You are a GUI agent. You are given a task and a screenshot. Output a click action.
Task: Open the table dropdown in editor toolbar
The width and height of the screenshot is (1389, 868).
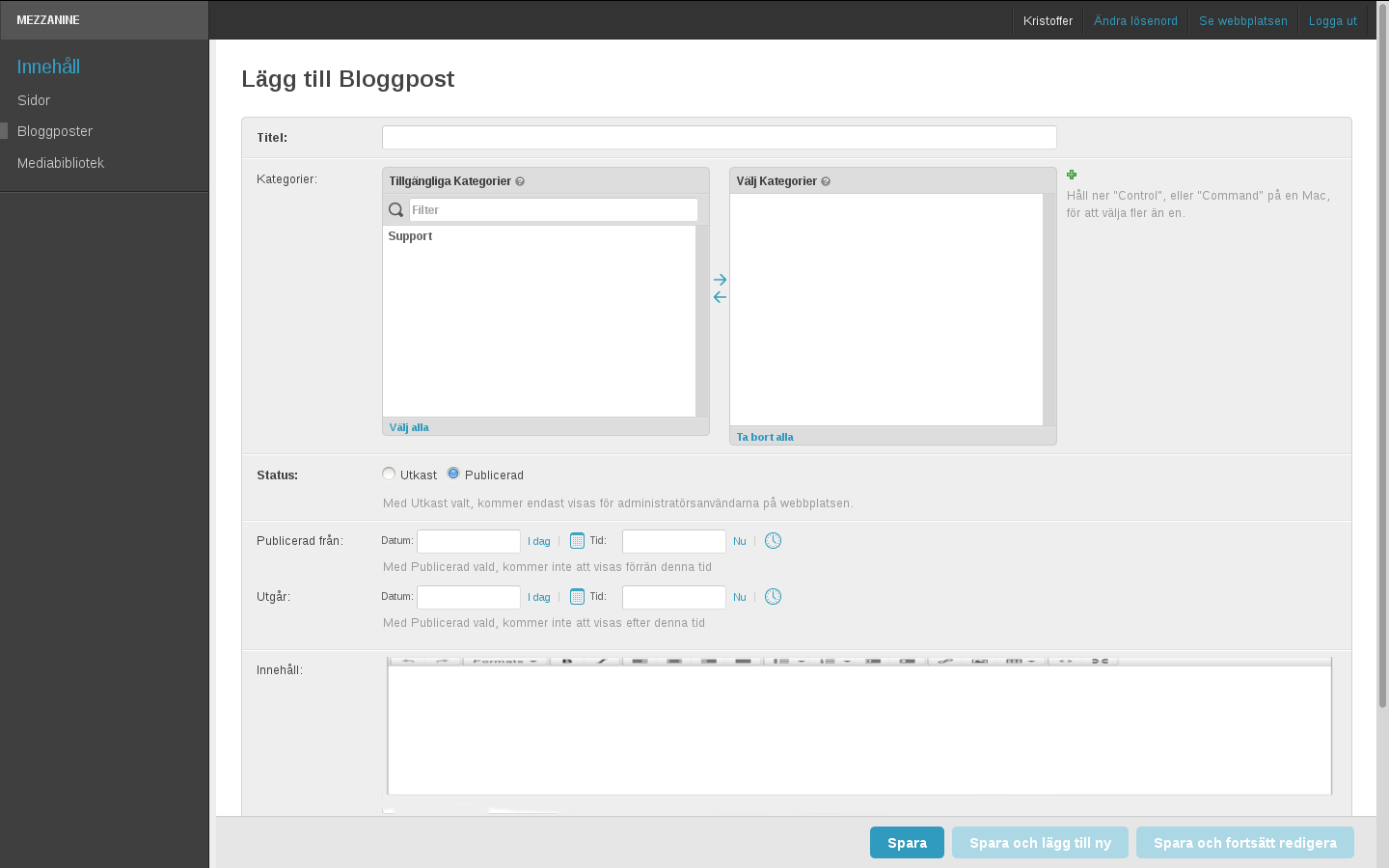click(x=1021, y=662)
